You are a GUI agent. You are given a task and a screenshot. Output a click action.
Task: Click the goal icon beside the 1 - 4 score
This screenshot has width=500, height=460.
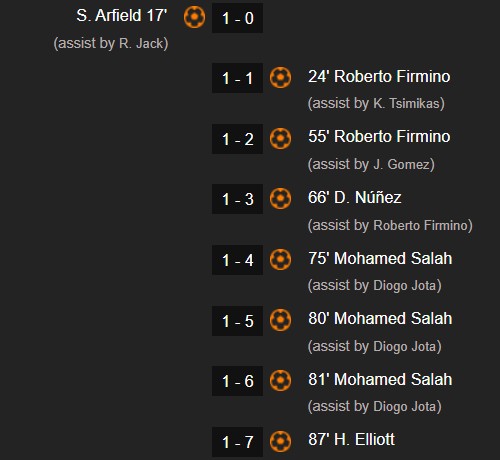coord(280,259)
